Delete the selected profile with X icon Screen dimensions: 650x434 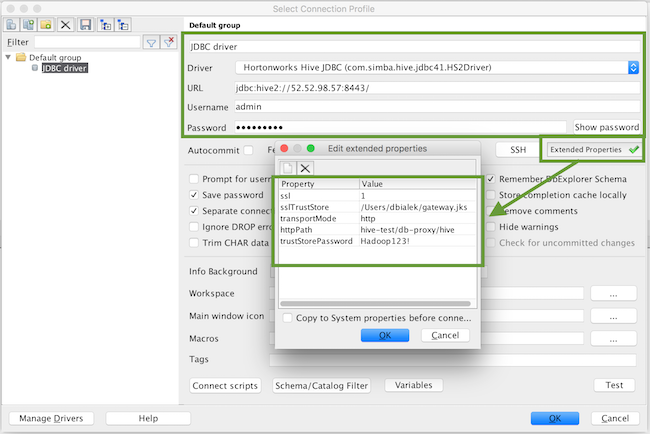66,23
